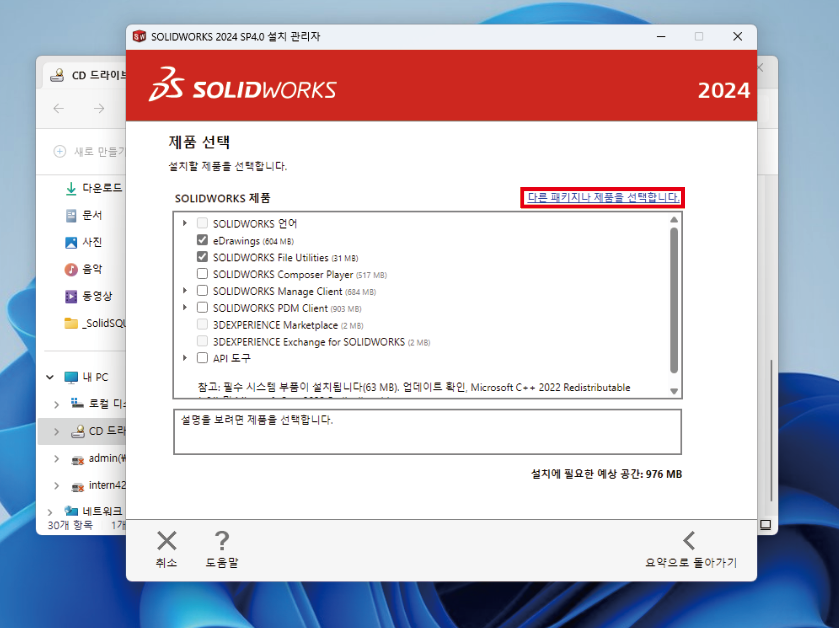
Task: Expand Network node in Explorer tree
Action: (x=50, y=512)
